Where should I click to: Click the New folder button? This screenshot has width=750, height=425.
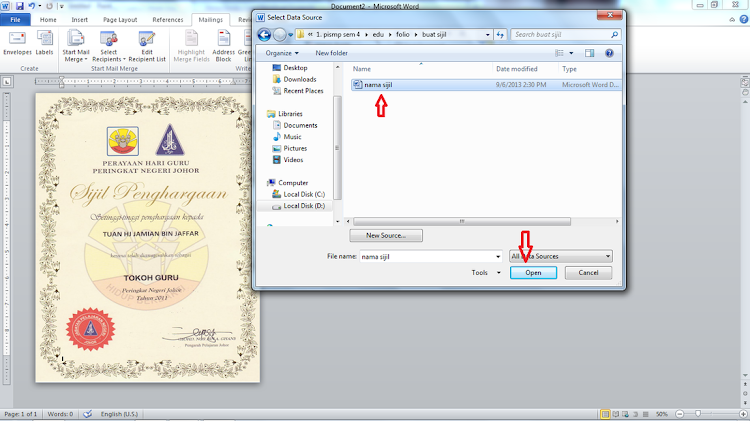331,53
